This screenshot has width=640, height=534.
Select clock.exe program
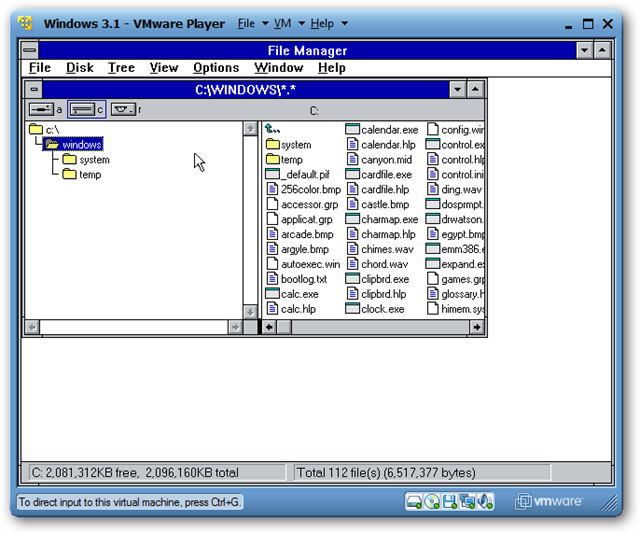375,309
